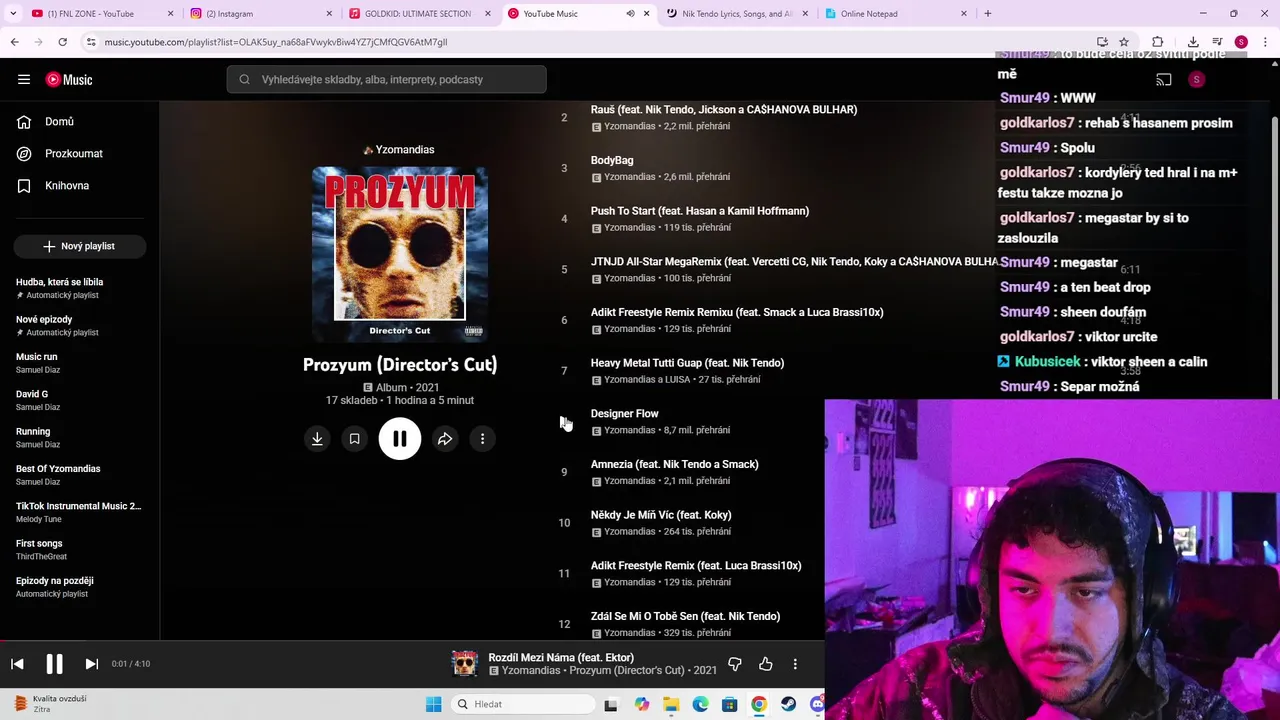Reload the page in the browser
The height and width of the screenshot is (720, 1280).
coord(62,42)
